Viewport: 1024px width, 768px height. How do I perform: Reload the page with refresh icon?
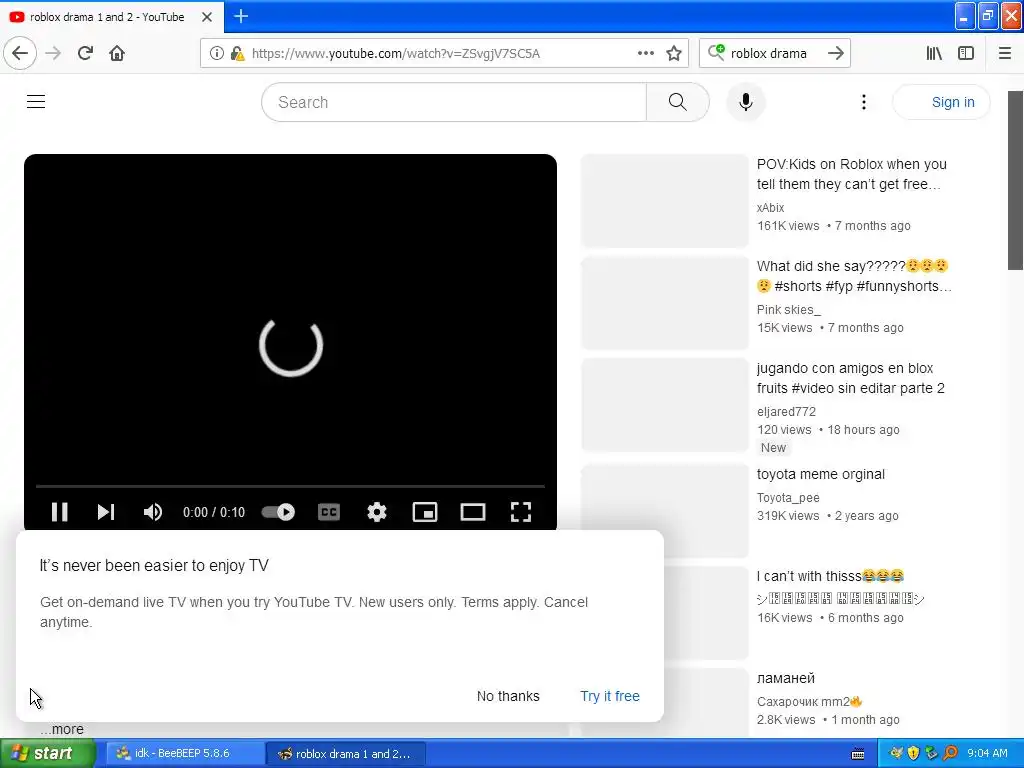[x=85, y=54]
